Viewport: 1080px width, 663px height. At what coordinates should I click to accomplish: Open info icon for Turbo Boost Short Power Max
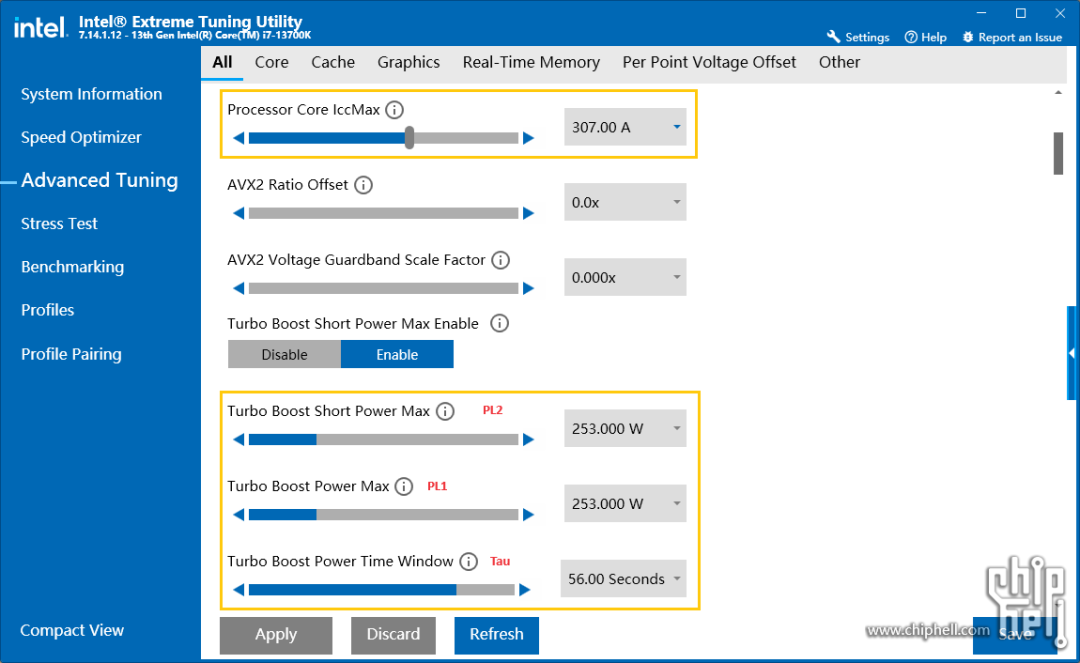[x=446, y=412]
